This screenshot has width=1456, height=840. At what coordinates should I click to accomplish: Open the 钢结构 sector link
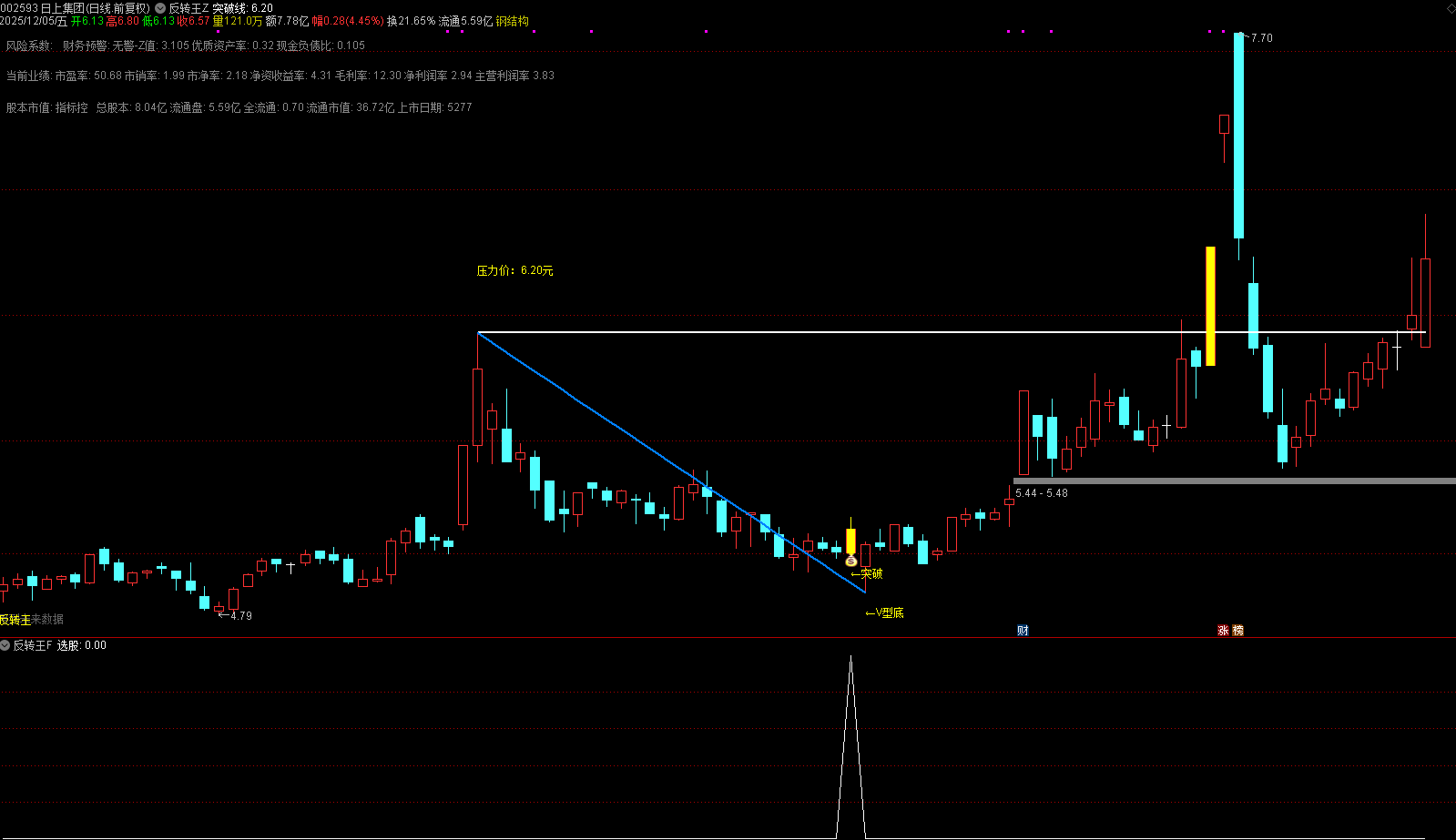click(512, 21)
